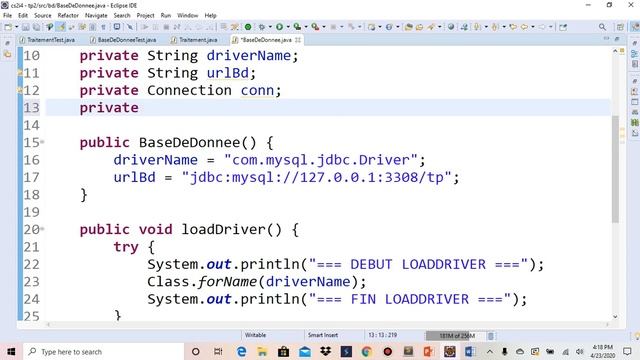Click the Search flashlight toolbar icon
Image resolution: width=640 pixels, height=360 pixels.
[431, 27]
